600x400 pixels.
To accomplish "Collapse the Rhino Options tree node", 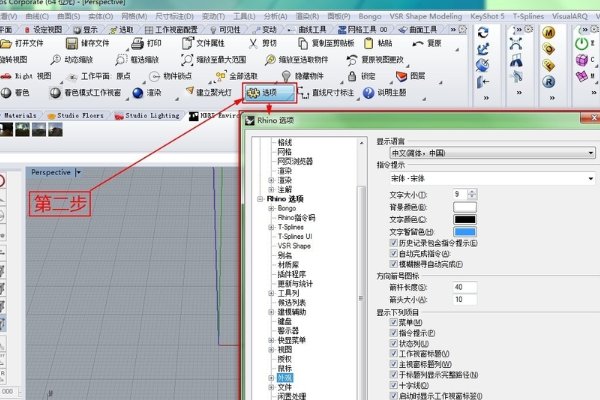I will point(260,199).
